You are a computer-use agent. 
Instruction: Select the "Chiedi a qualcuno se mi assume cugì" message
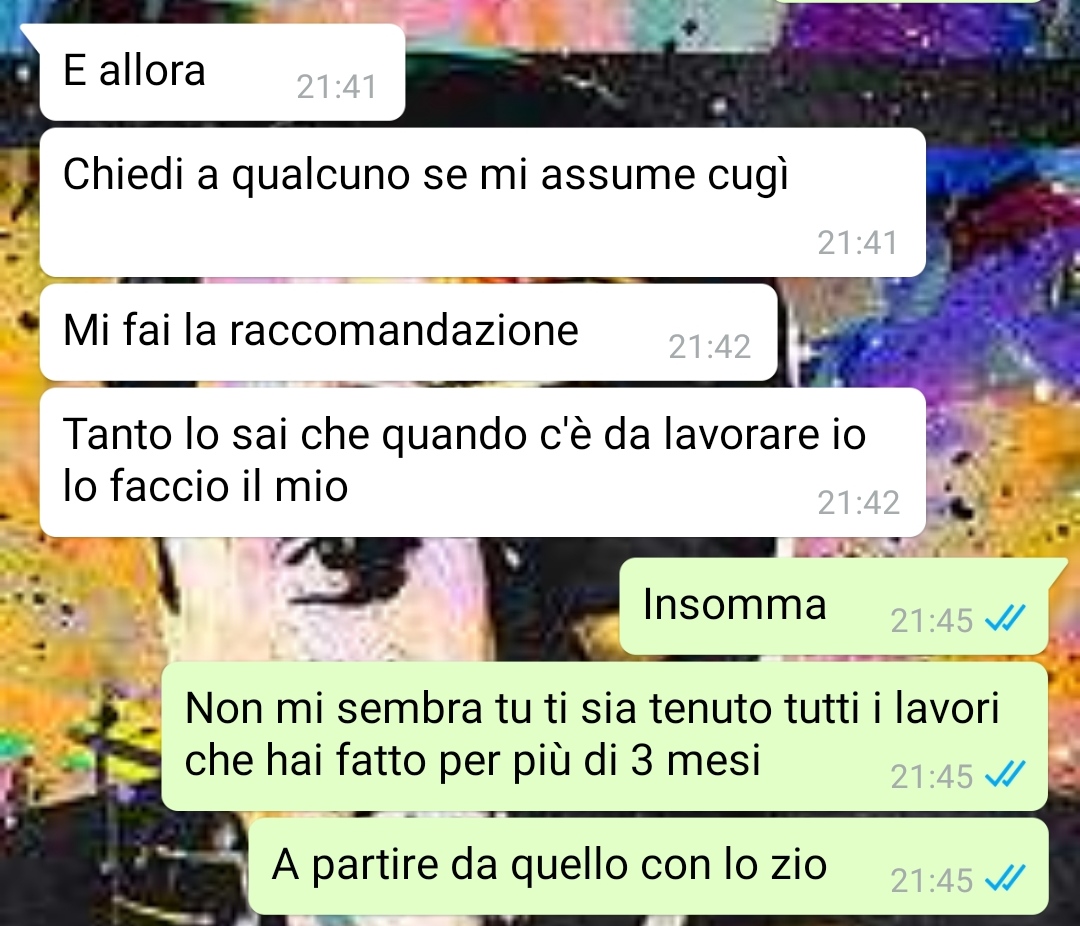point(482,202)
